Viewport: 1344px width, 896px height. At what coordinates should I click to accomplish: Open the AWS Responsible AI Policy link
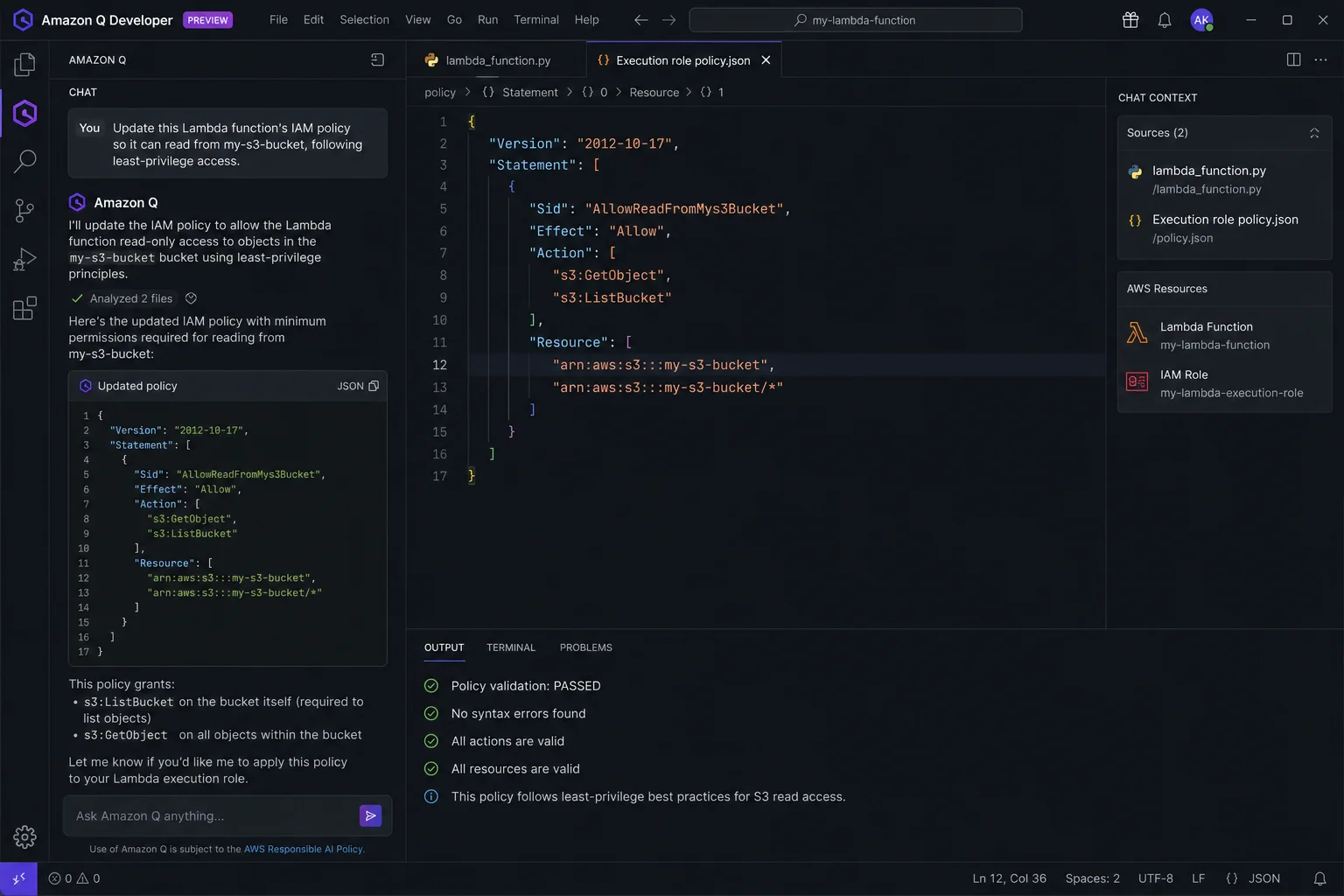(x=303, y=849)
